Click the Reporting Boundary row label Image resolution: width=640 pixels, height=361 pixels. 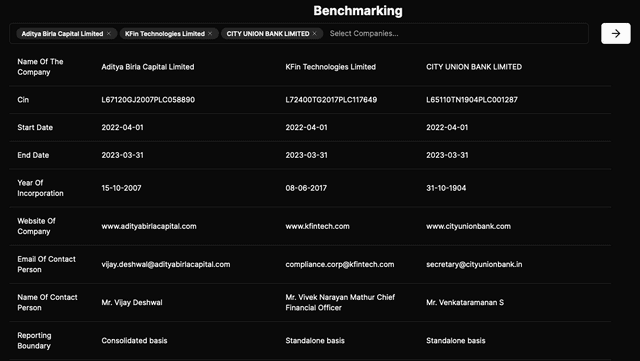(x=34, y=341)
